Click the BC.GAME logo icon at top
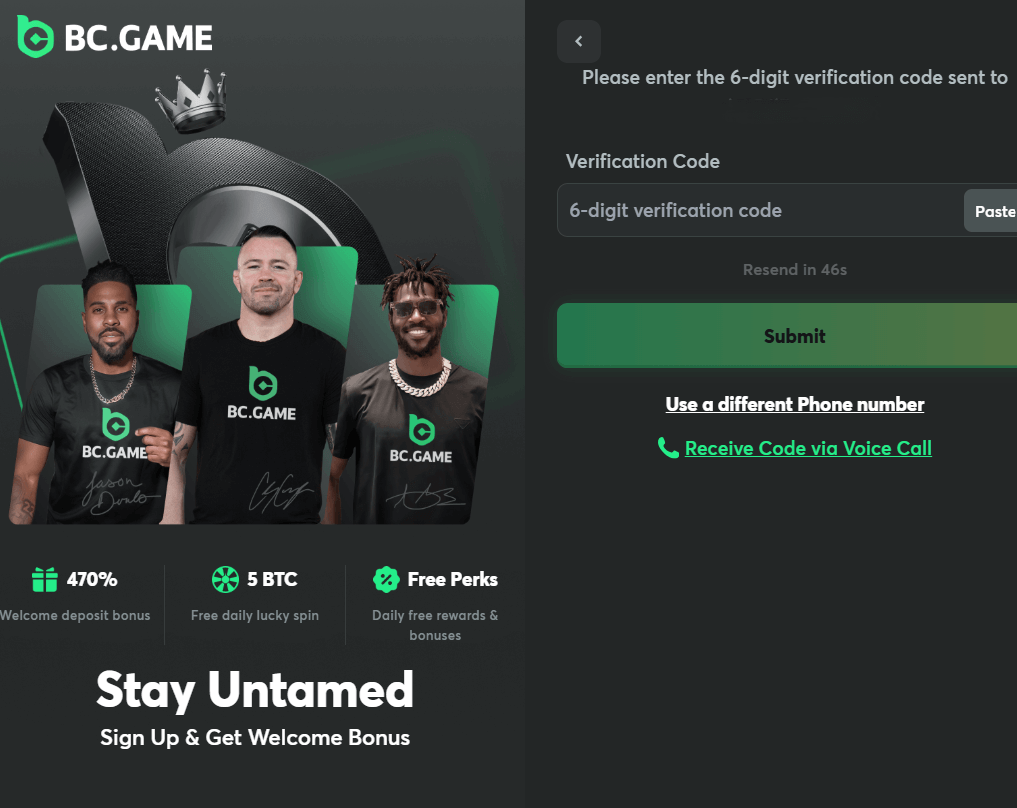1017x808 pixels. (x=35, y=37)
